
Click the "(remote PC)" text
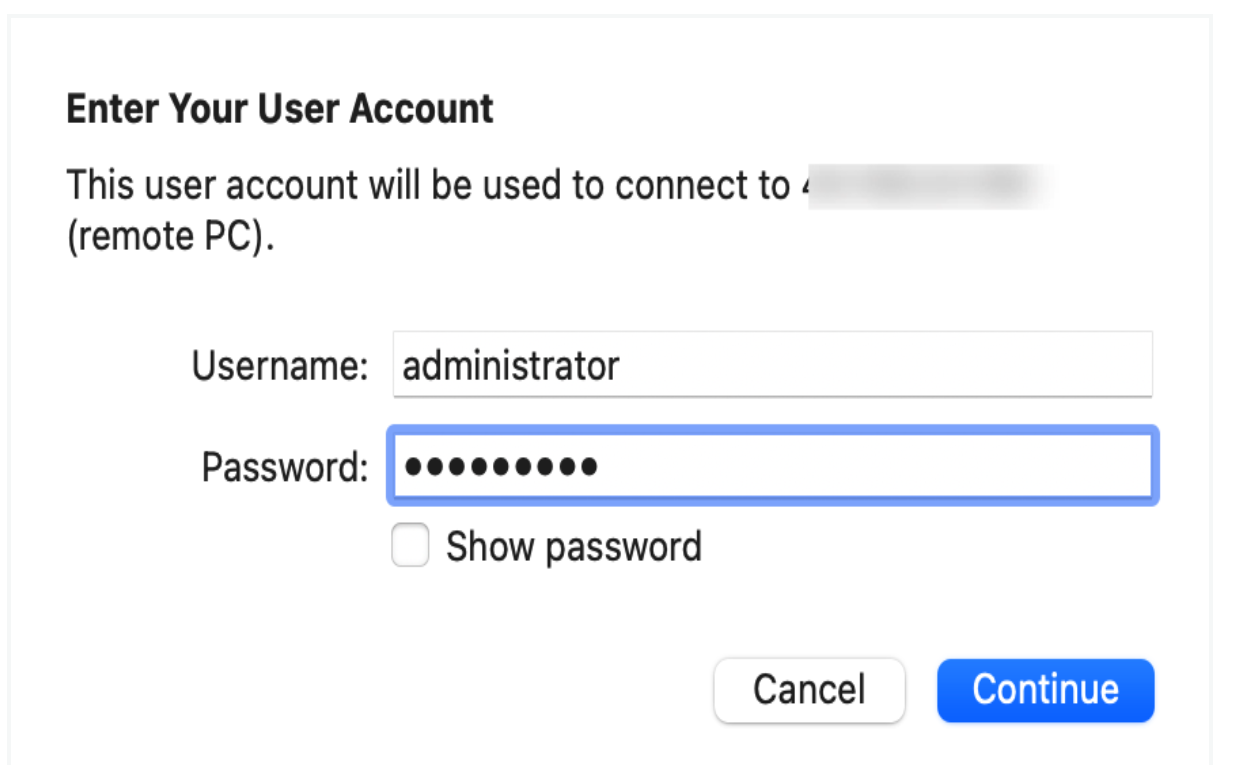(170, 240)
